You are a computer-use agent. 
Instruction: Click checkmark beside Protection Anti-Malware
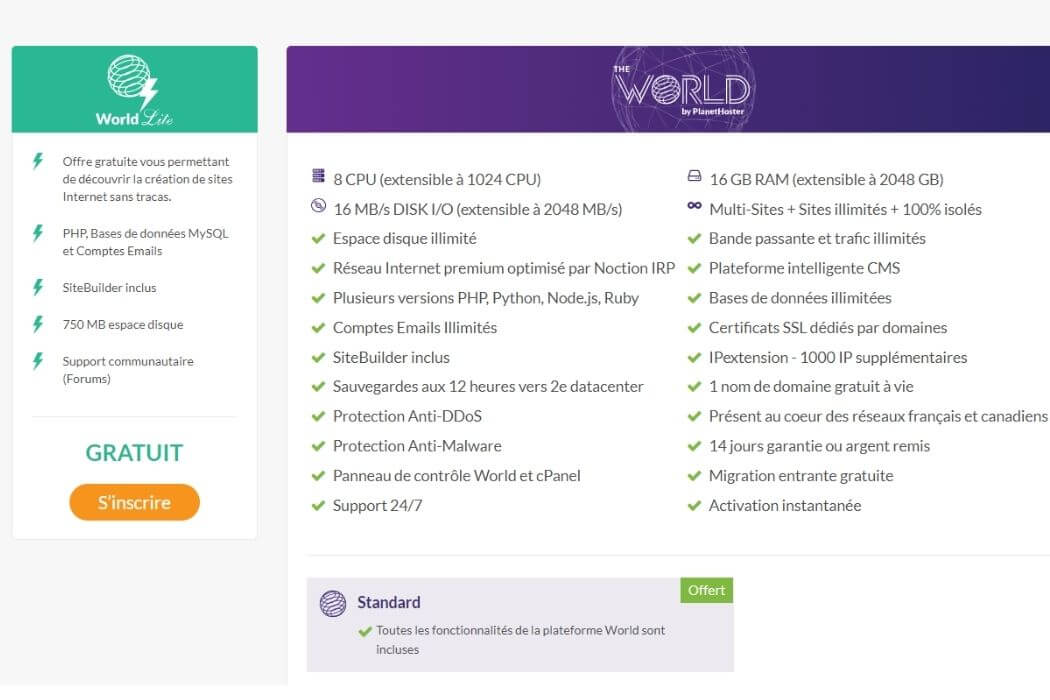pos(318,446)
